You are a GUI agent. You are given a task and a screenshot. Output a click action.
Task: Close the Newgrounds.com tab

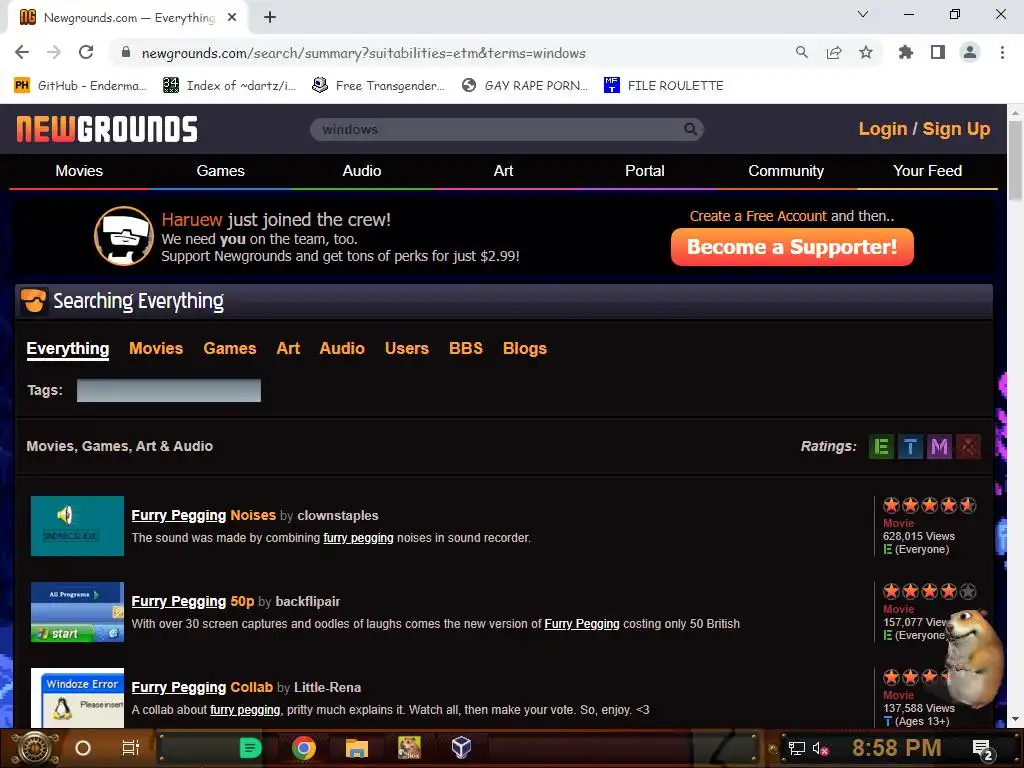[x=231, y=18]
